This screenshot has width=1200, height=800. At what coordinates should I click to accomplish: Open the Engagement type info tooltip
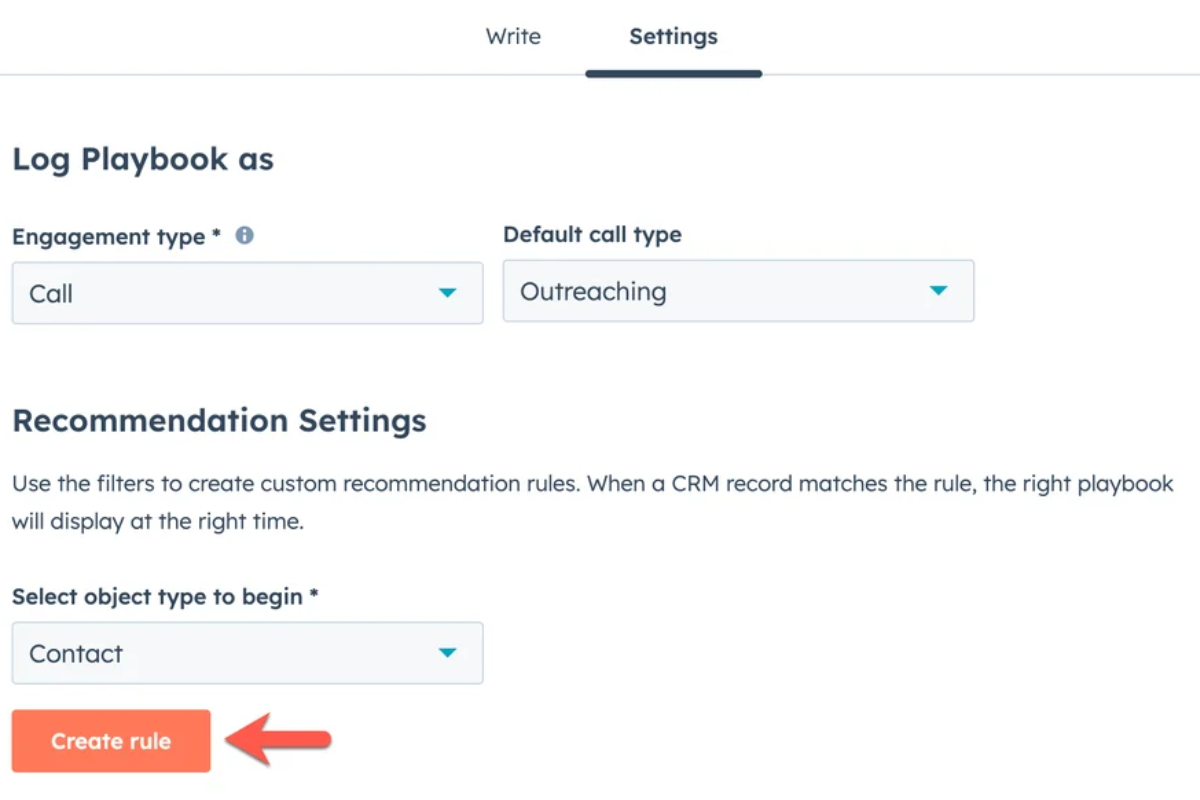(244, 236)
